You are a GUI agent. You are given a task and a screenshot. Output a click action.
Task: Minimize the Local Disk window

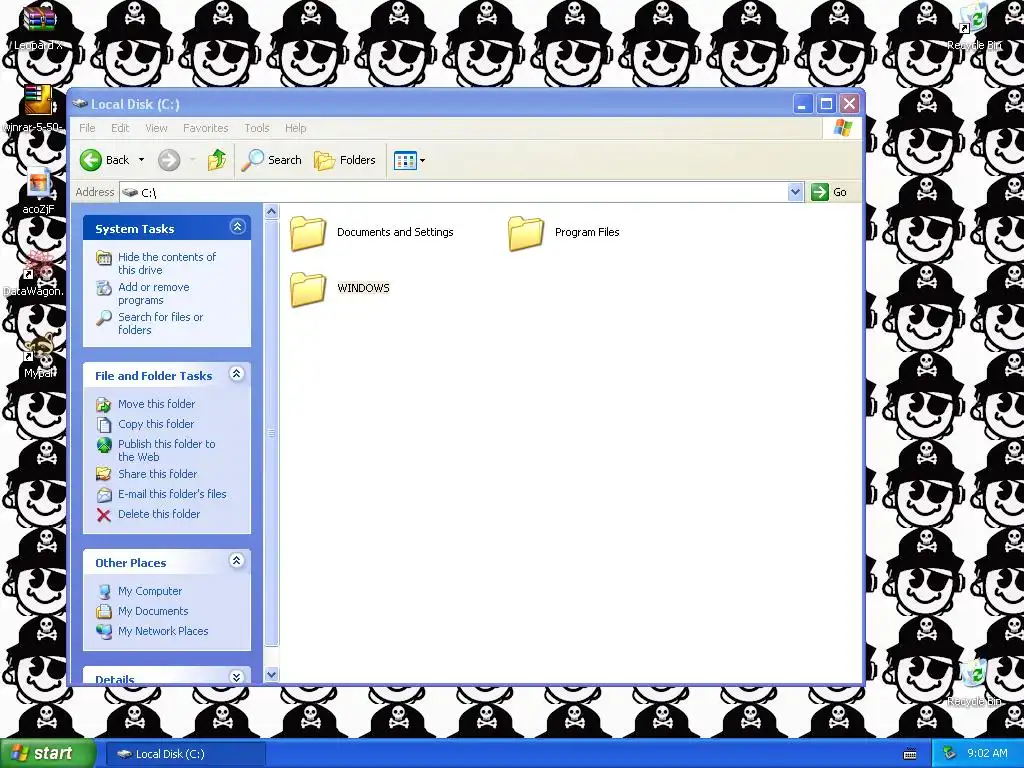click(x=803, y=104)
